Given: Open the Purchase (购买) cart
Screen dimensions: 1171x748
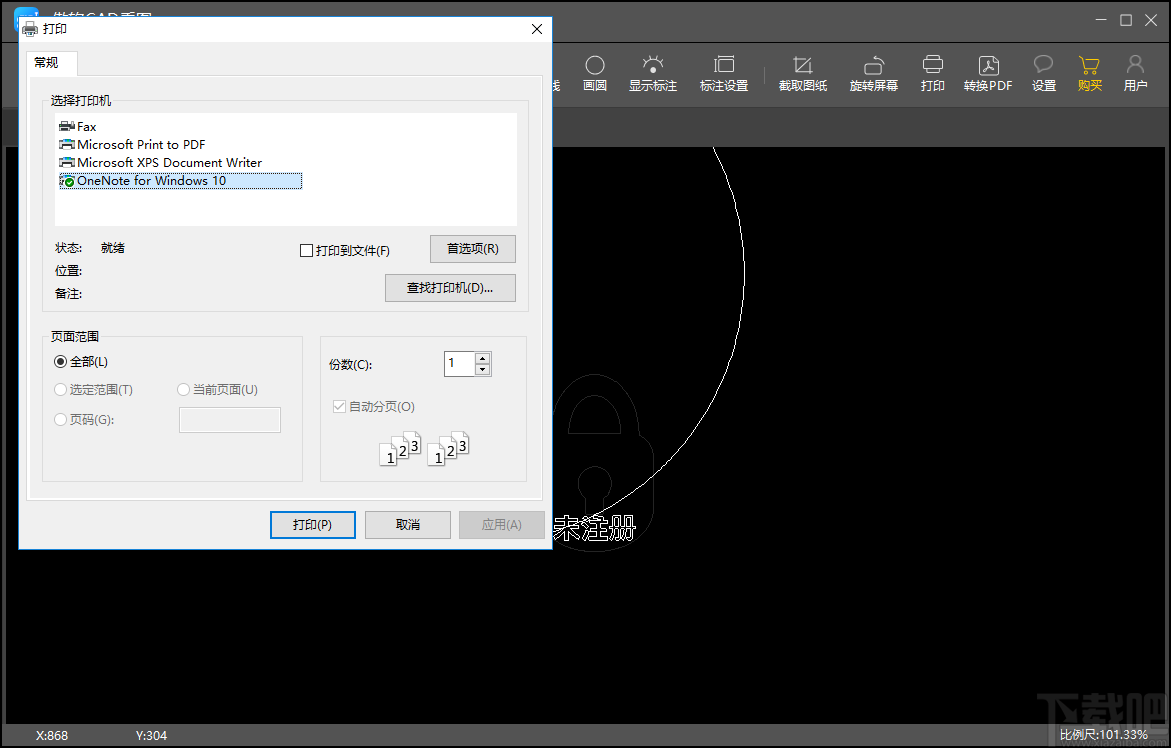Looking at the screenshot, I should pos(1090,74).
